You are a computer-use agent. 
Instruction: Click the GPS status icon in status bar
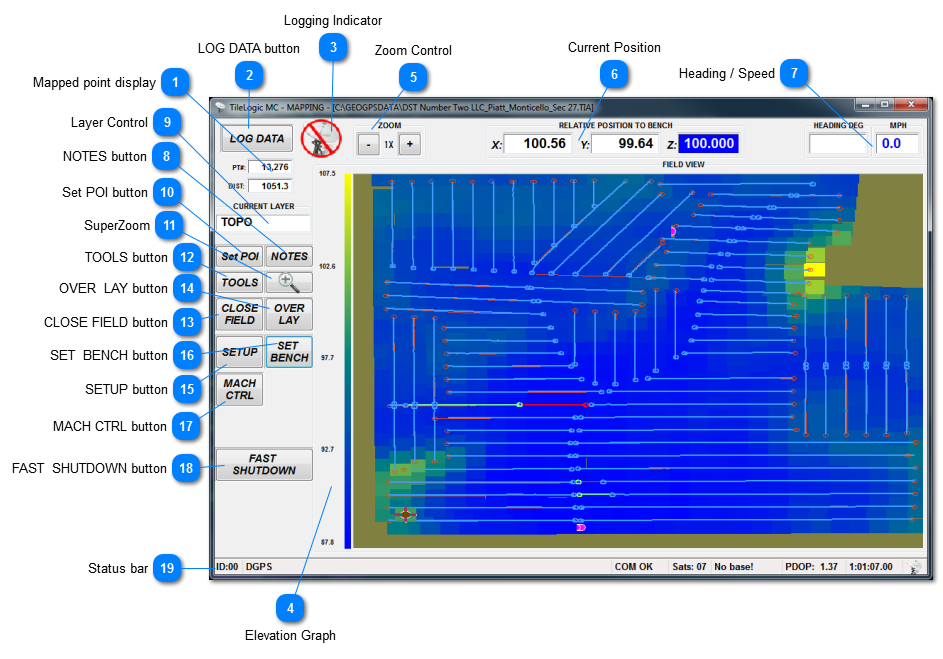pos(913,566)
